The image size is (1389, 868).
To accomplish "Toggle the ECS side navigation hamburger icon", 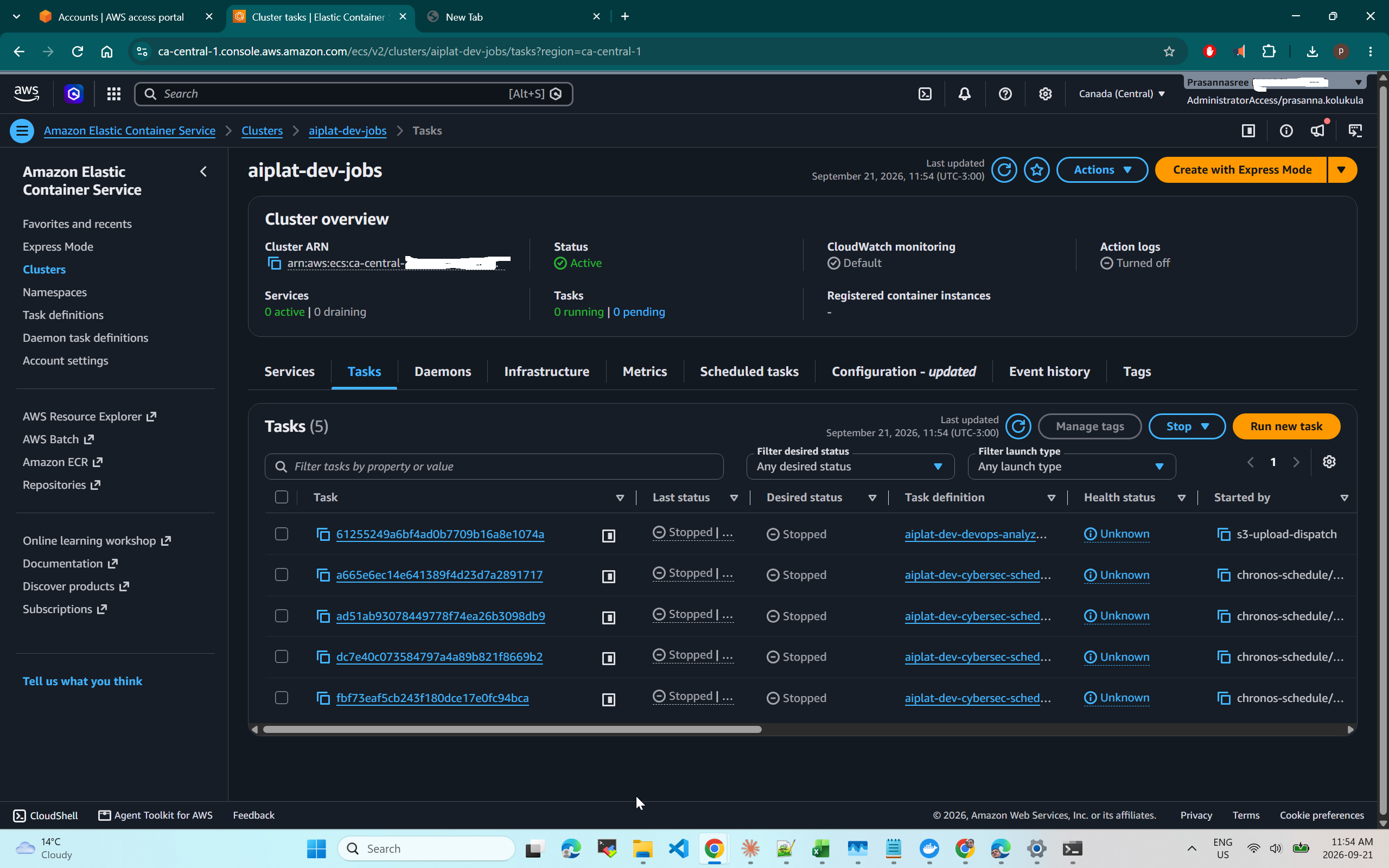I will [22, 131].
